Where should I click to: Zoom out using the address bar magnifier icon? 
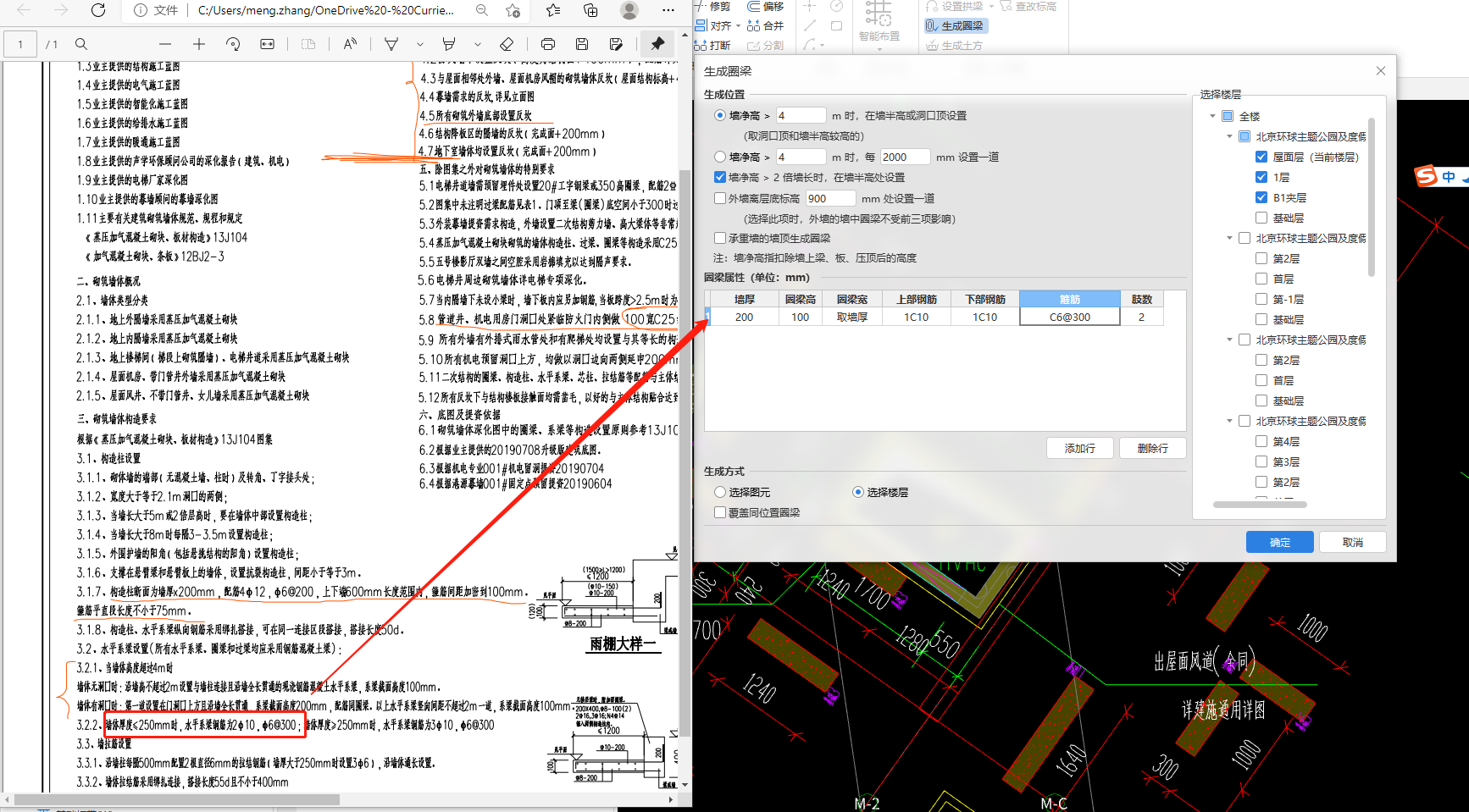pos(482,10)
